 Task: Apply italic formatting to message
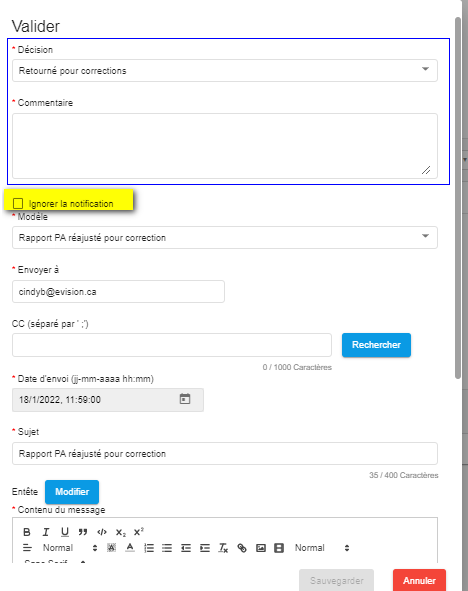pyautogui.click(x=46, y=532)
